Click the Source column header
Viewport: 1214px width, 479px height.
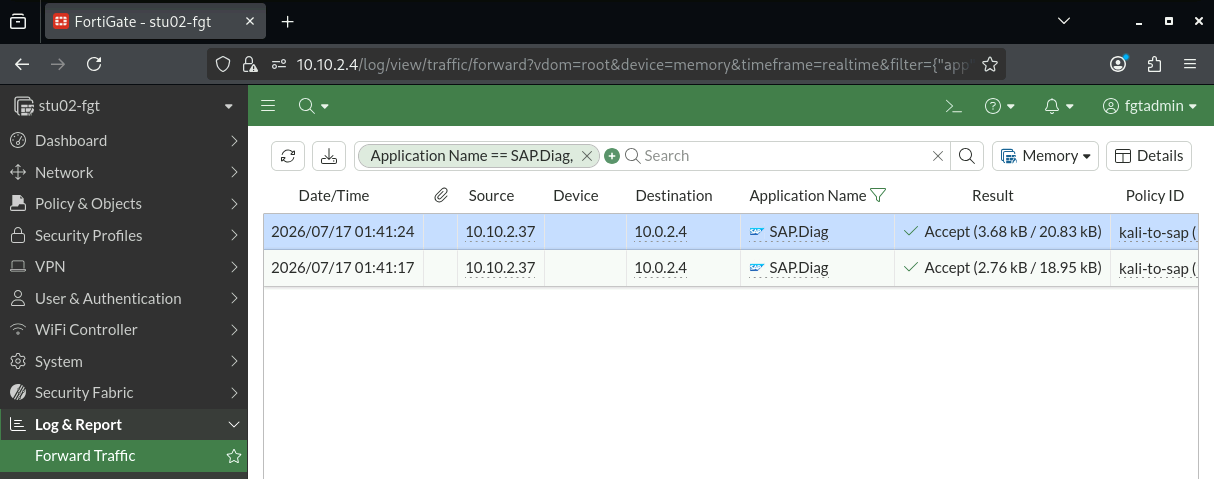(x=491, y=196)
